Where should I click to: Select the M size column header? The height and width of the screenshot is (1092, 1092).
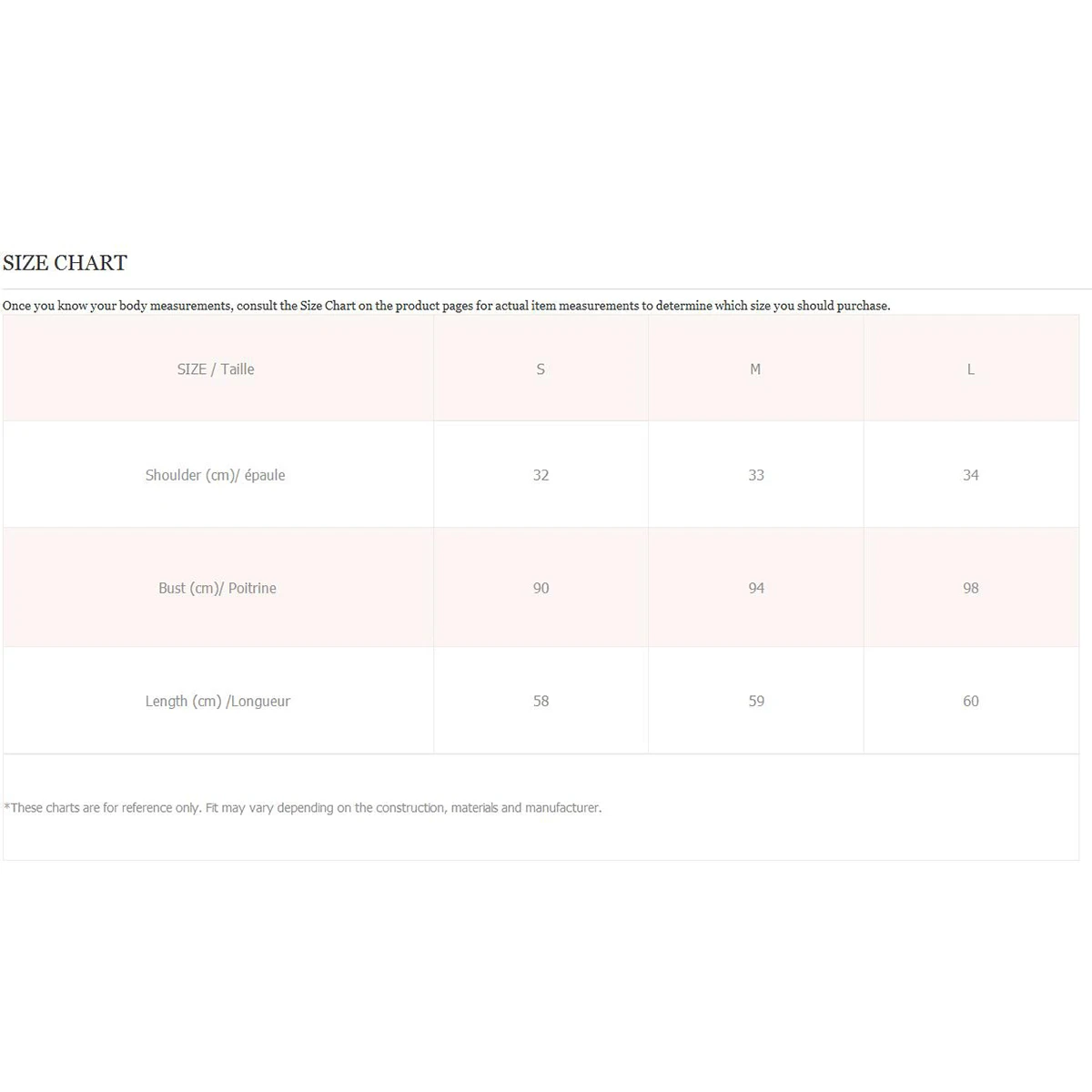(x=755, y=369)
